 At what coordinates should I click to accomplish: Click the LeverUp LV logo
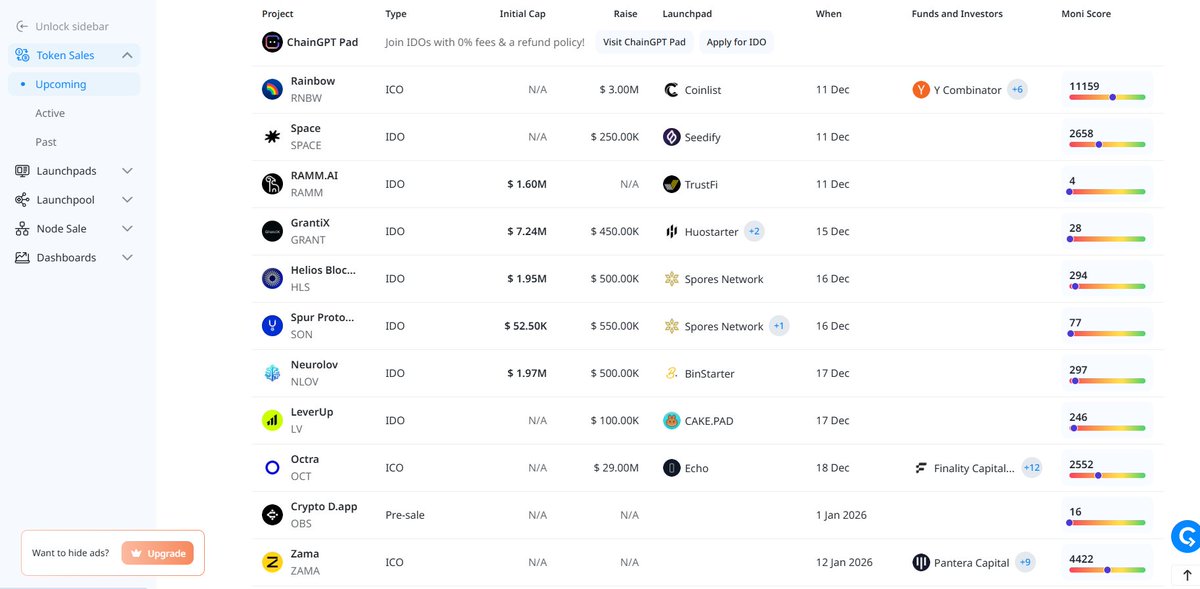click(272, 420)
